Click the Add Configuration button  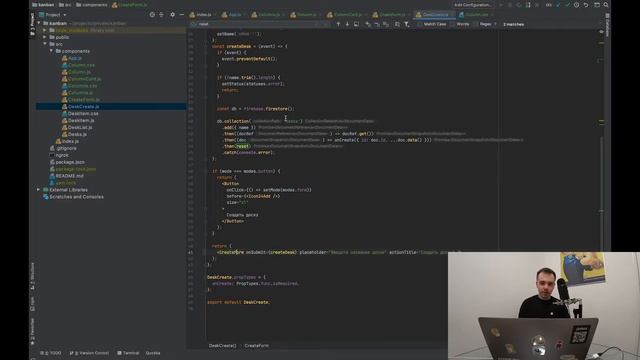473,5
